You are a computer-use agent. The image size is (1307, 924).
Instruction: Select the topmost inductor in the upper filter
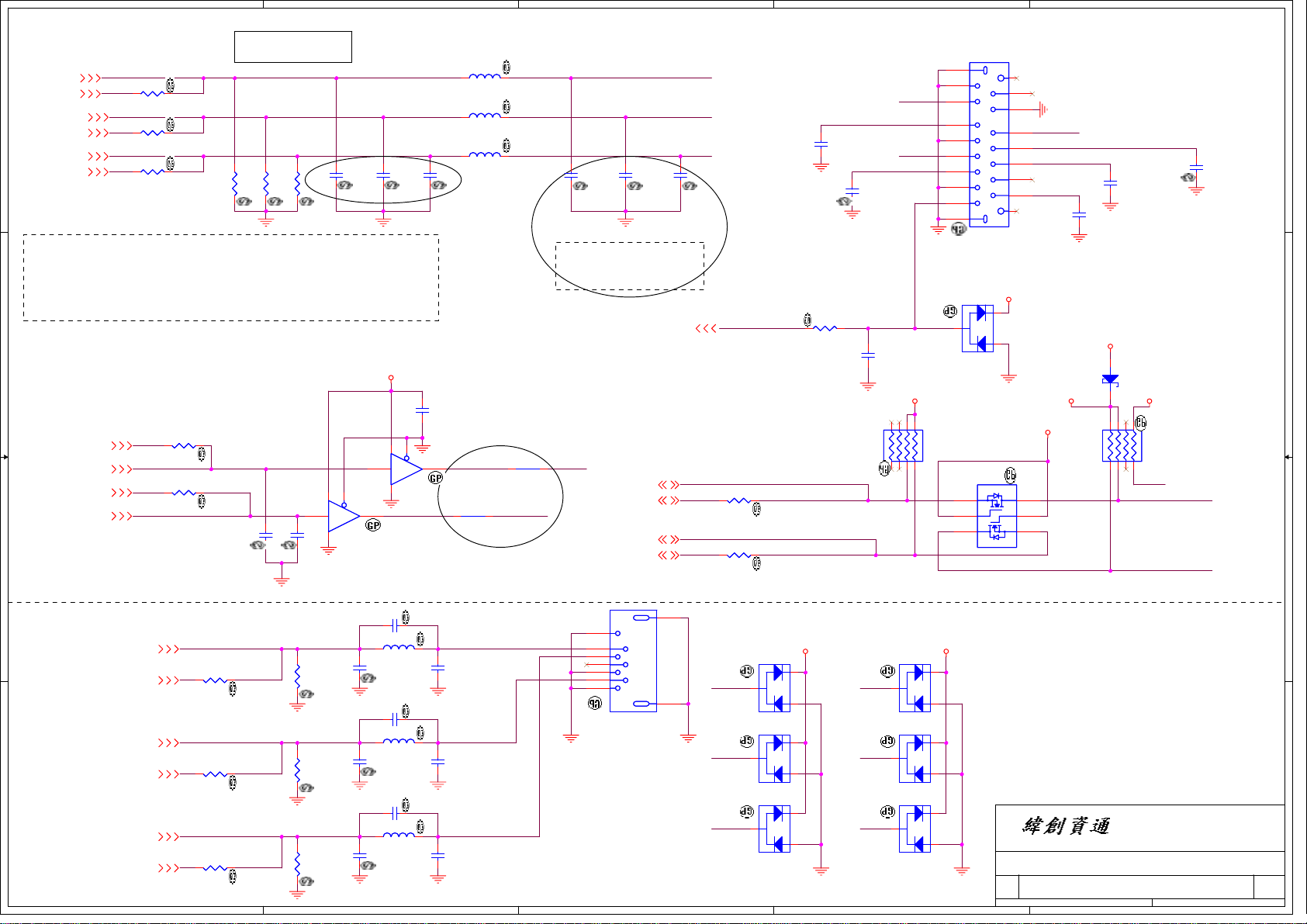tap(485, 76)
